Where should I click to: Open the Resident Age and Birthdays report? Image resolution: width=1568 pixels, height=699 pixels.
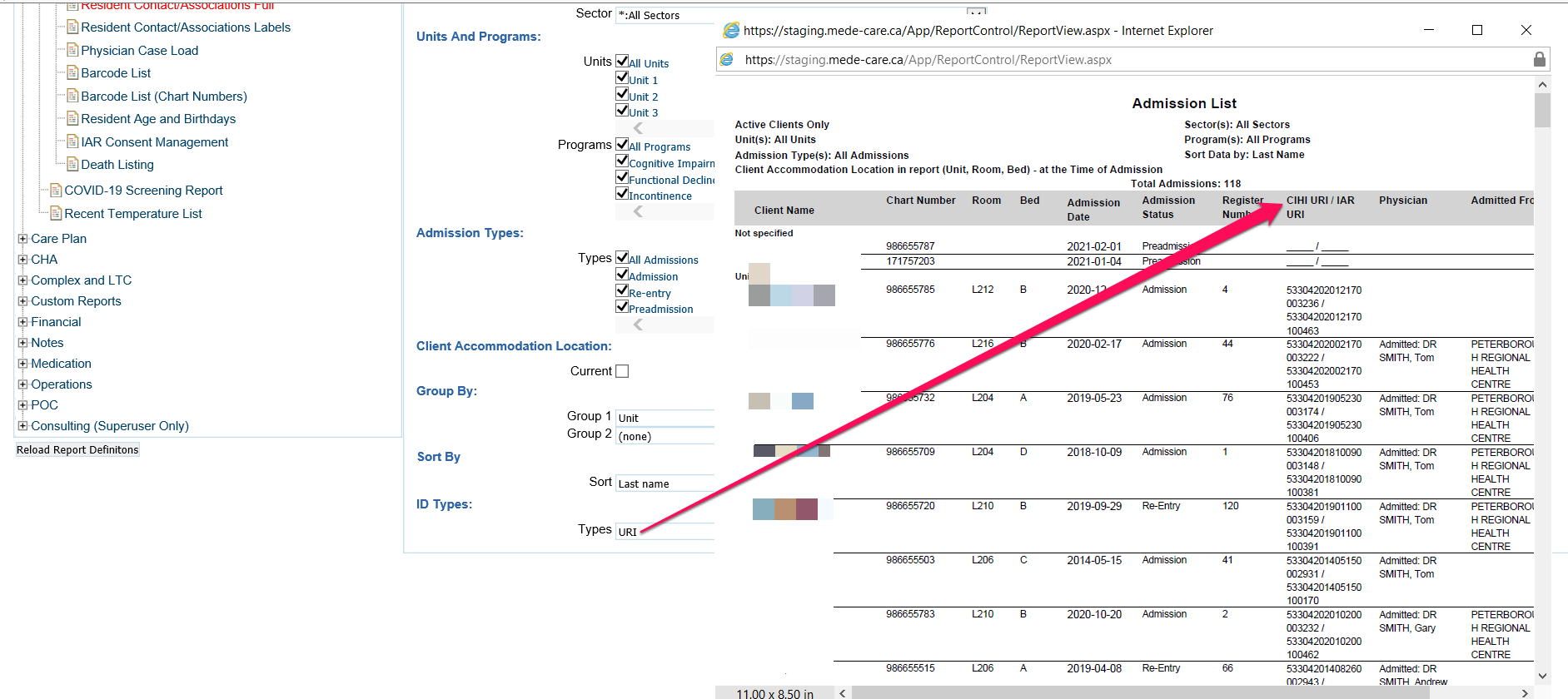158,119
